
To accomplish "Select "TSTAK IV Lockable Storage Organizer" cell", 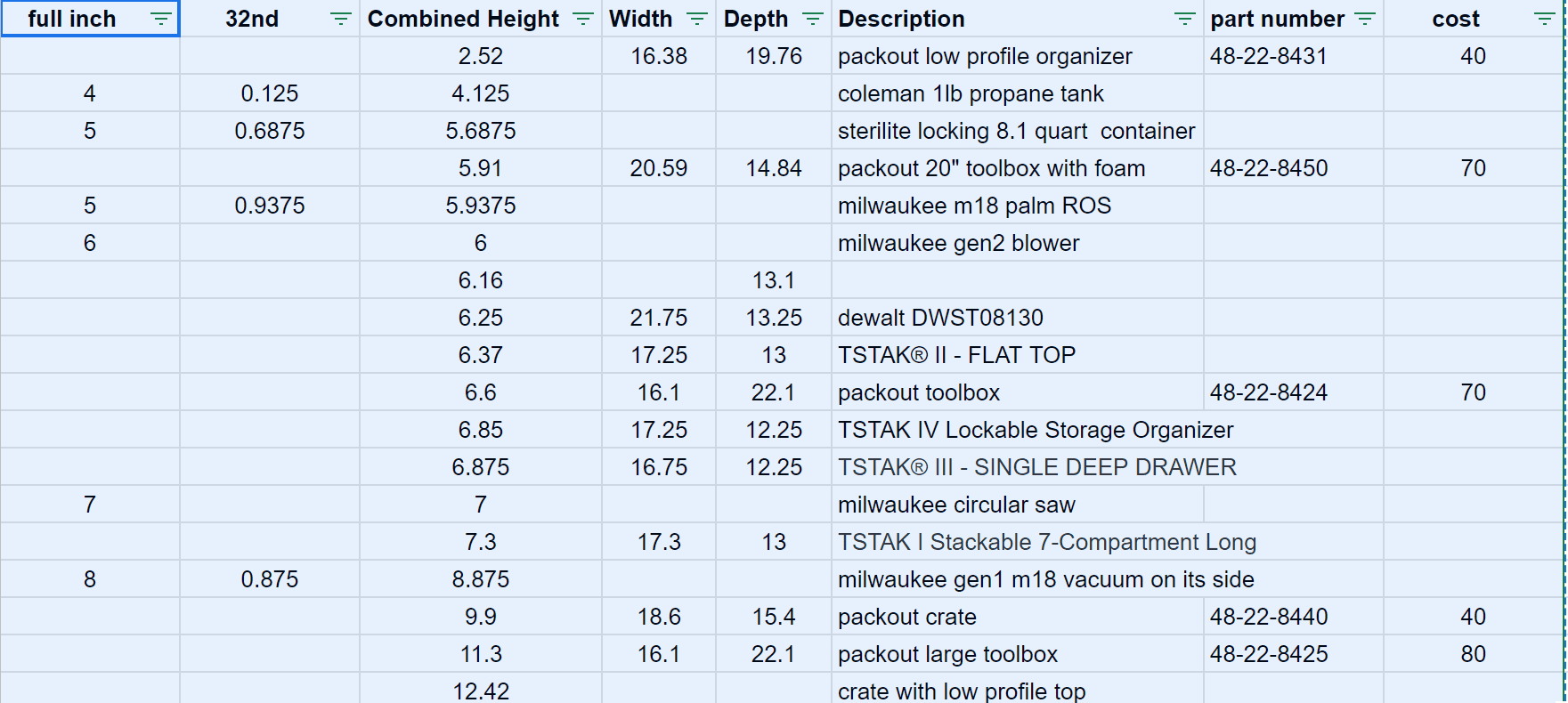I will point(1036,430).
